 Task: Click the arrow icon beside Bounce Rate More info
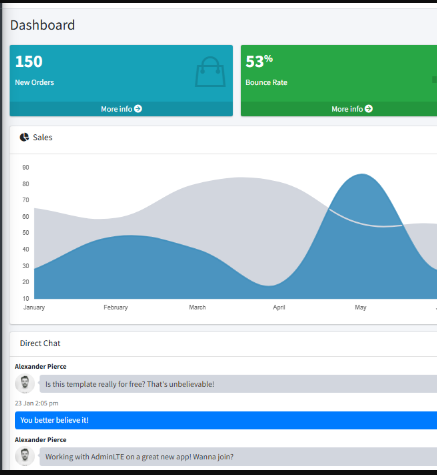point(369,109)
